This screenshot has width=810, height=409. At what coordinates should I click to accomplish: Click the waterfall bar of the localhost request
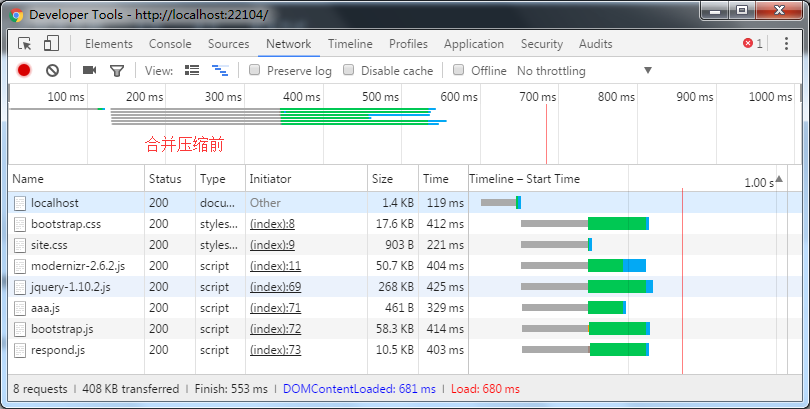[501, 203]
